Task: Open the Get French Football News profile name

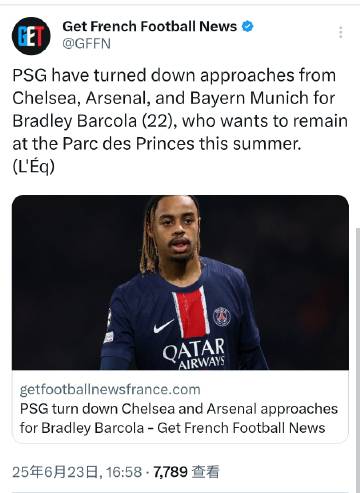Action: coord(149,26)
